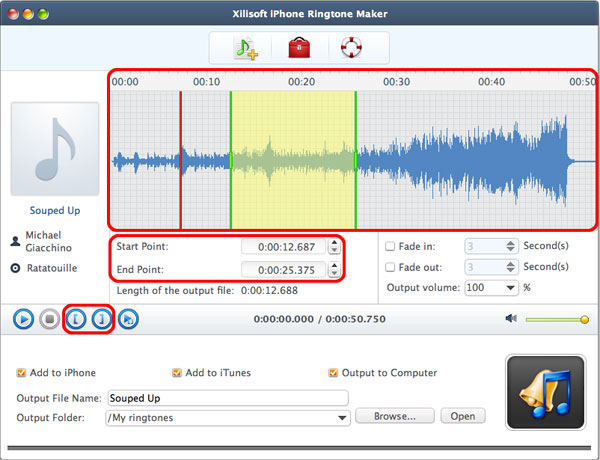Decrease the End Point value
Screen dimensions: 600x460
[334, 273]
